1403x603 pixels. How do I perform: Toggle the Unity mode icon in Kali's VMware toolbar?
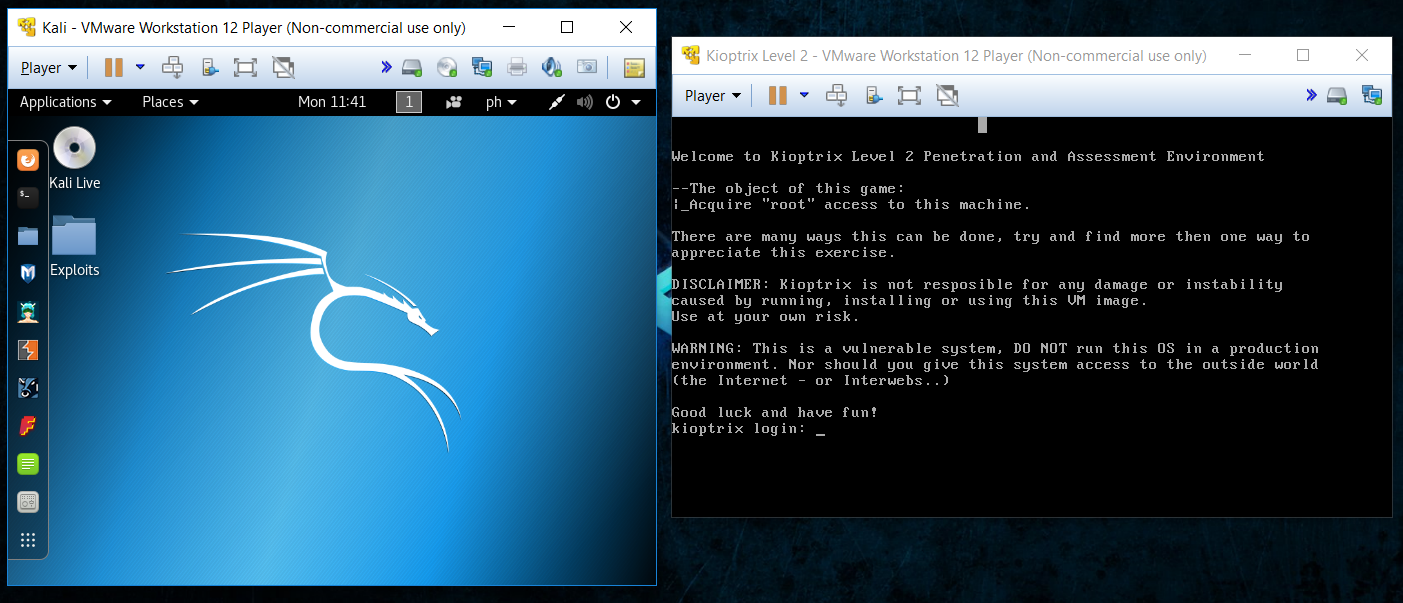click(283, 67)
